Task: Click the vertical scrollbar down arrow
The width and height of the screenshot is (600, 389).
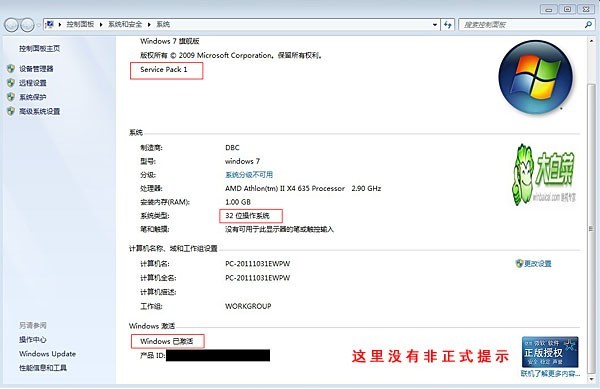Action: point(592,379)
